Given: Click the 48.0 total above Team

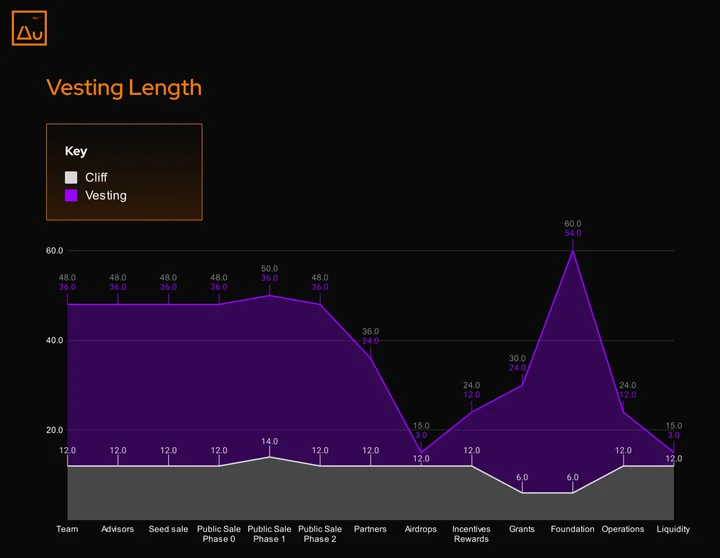Looking at the screenshot, I should [x=67, y=277].
